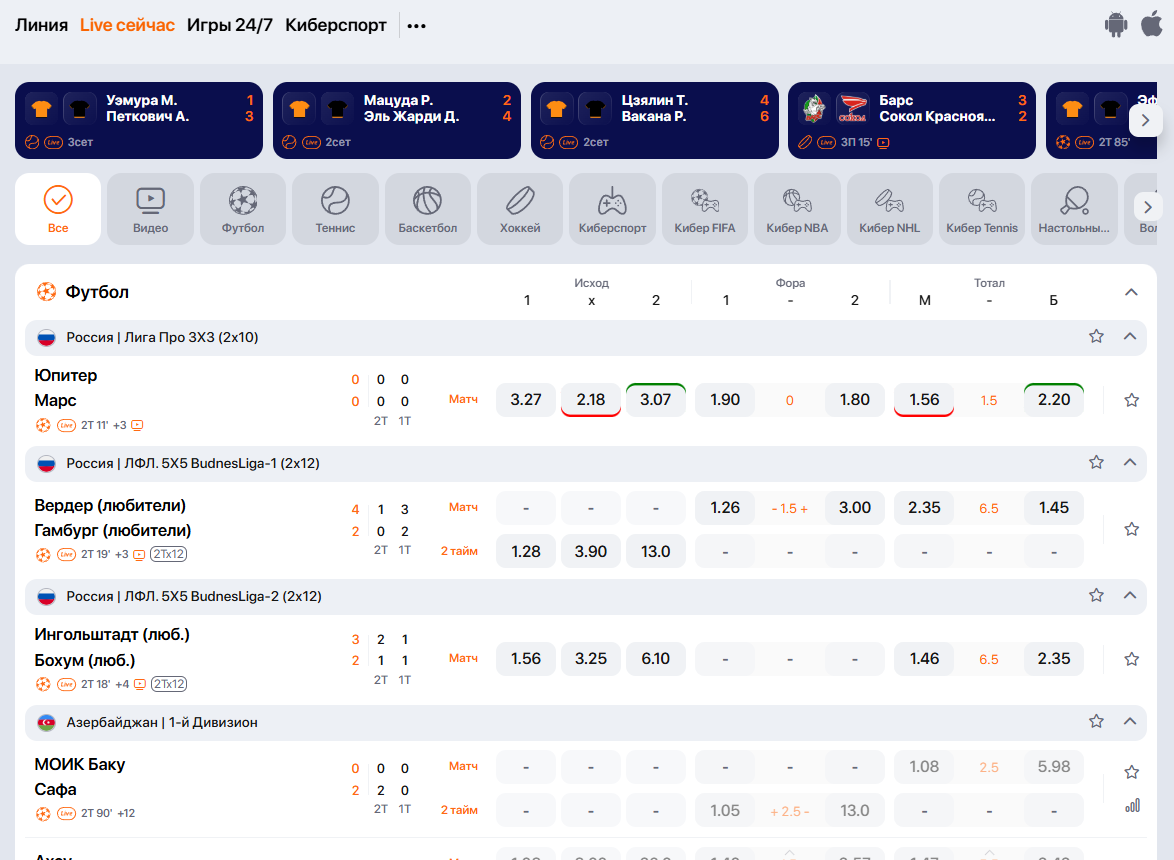
Task: Open statistics chart icon for МОИК Баку match
Action: (x=1132, y=805)
